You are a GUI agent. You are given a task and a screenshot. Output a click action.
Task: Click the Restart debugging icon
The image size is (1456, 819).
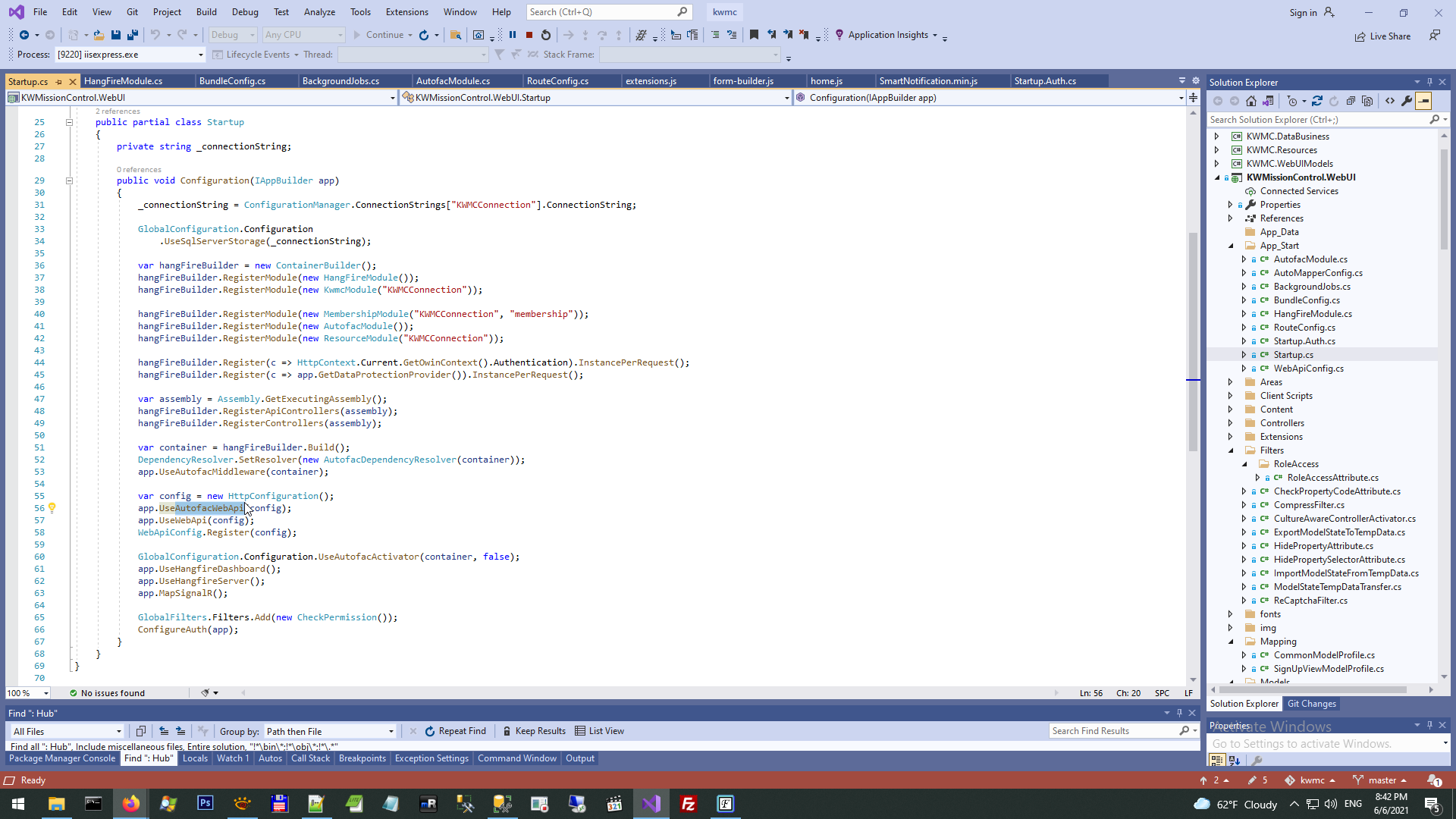[546, 35]
